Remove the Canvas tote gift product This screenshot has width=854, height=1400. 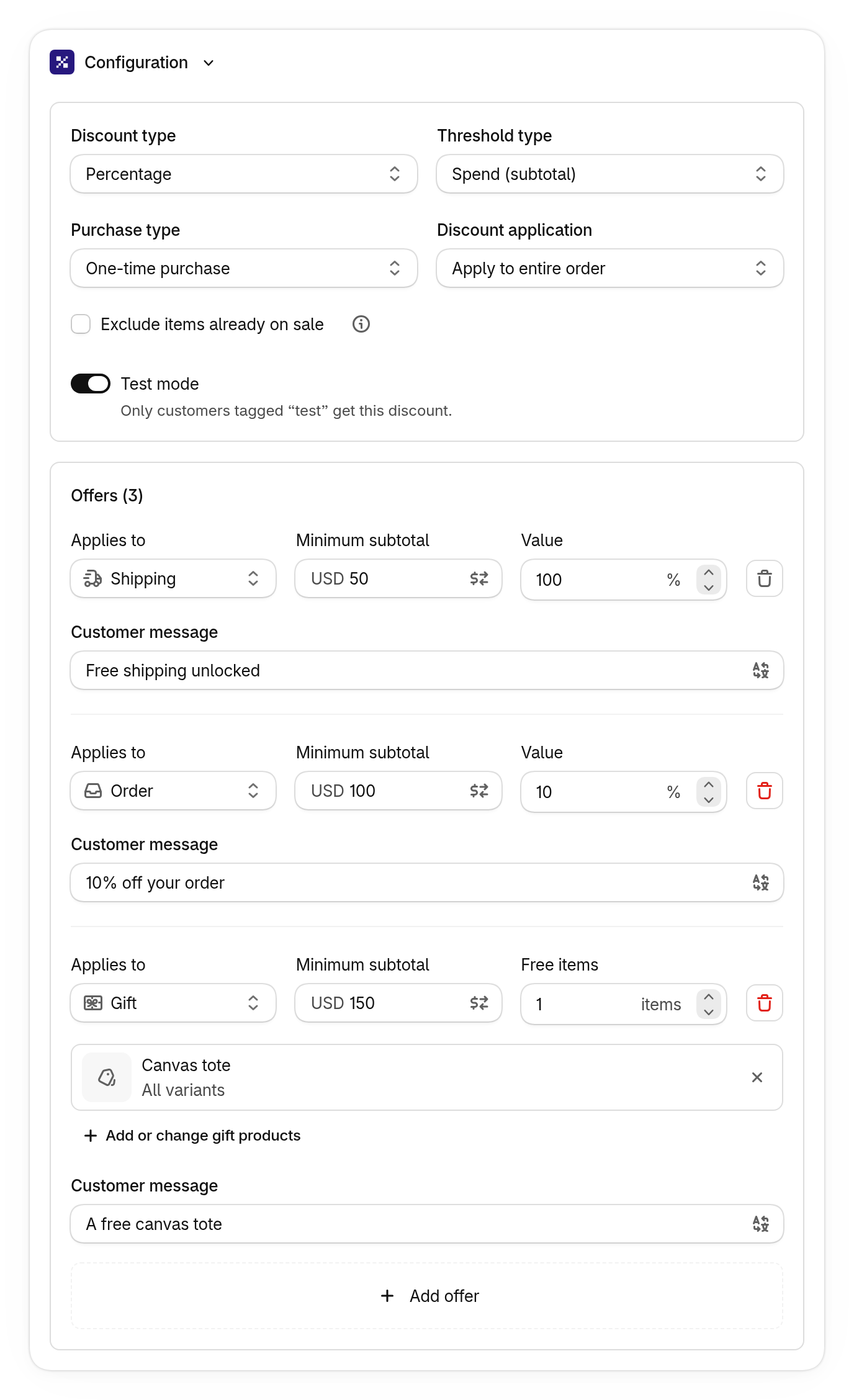click(x=757, y=1077)
